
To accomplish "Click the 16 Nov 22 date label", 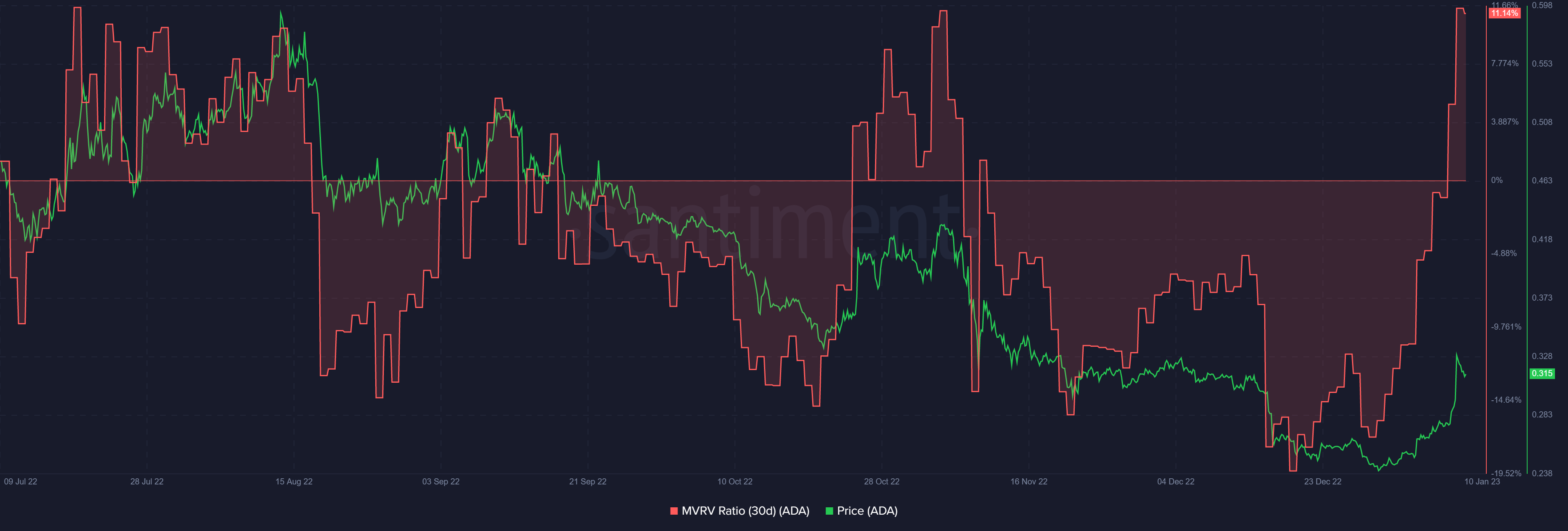I will click(x=1029, y=482).
